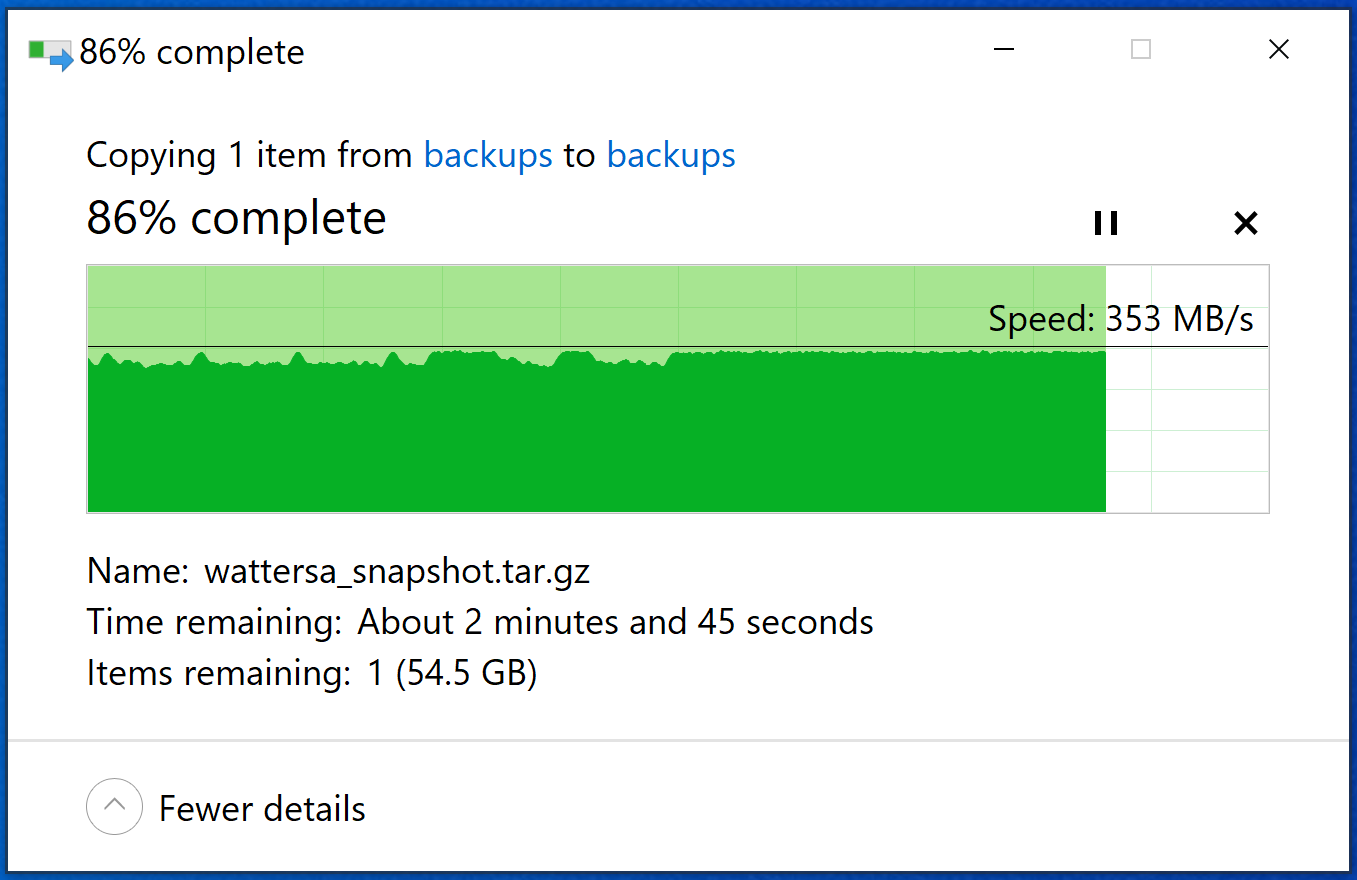Close the copy dialog window
Image resolution: width=1357 pixels, height=880 pixels.
(1278, 49)
